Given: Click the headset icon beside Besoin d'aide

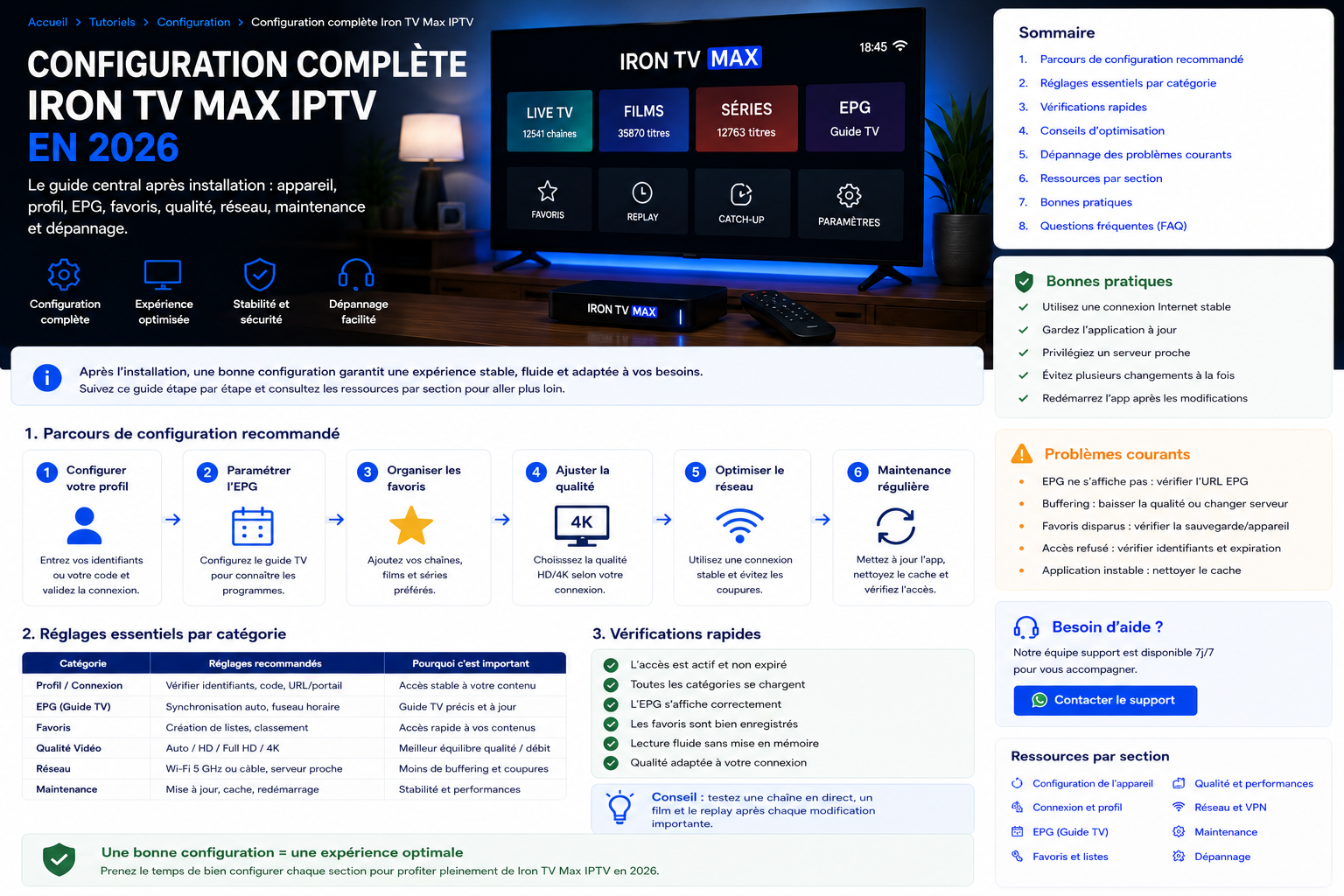Looking at the screenshot, I should tap(1025, 627).
